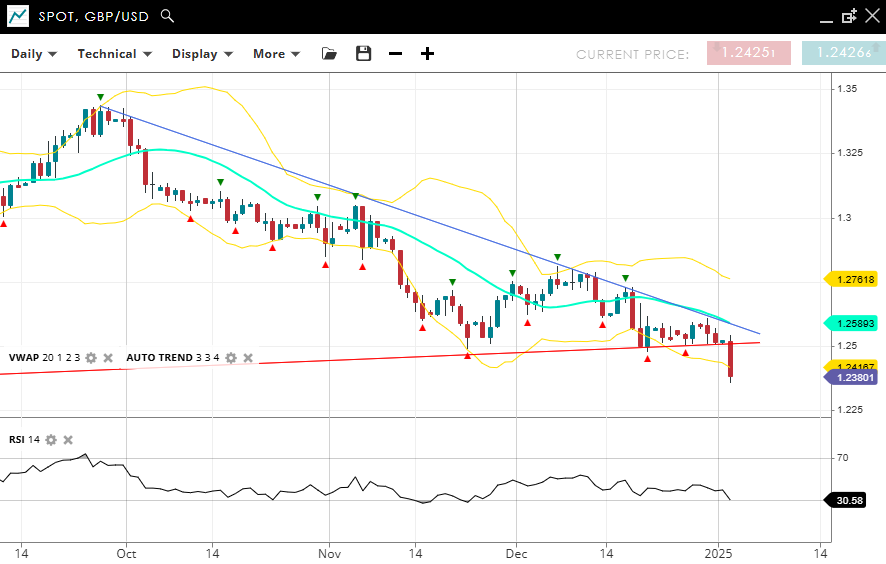Pop out the chart window
Screen dimensions: 886x564
click(x=849, y=16)
